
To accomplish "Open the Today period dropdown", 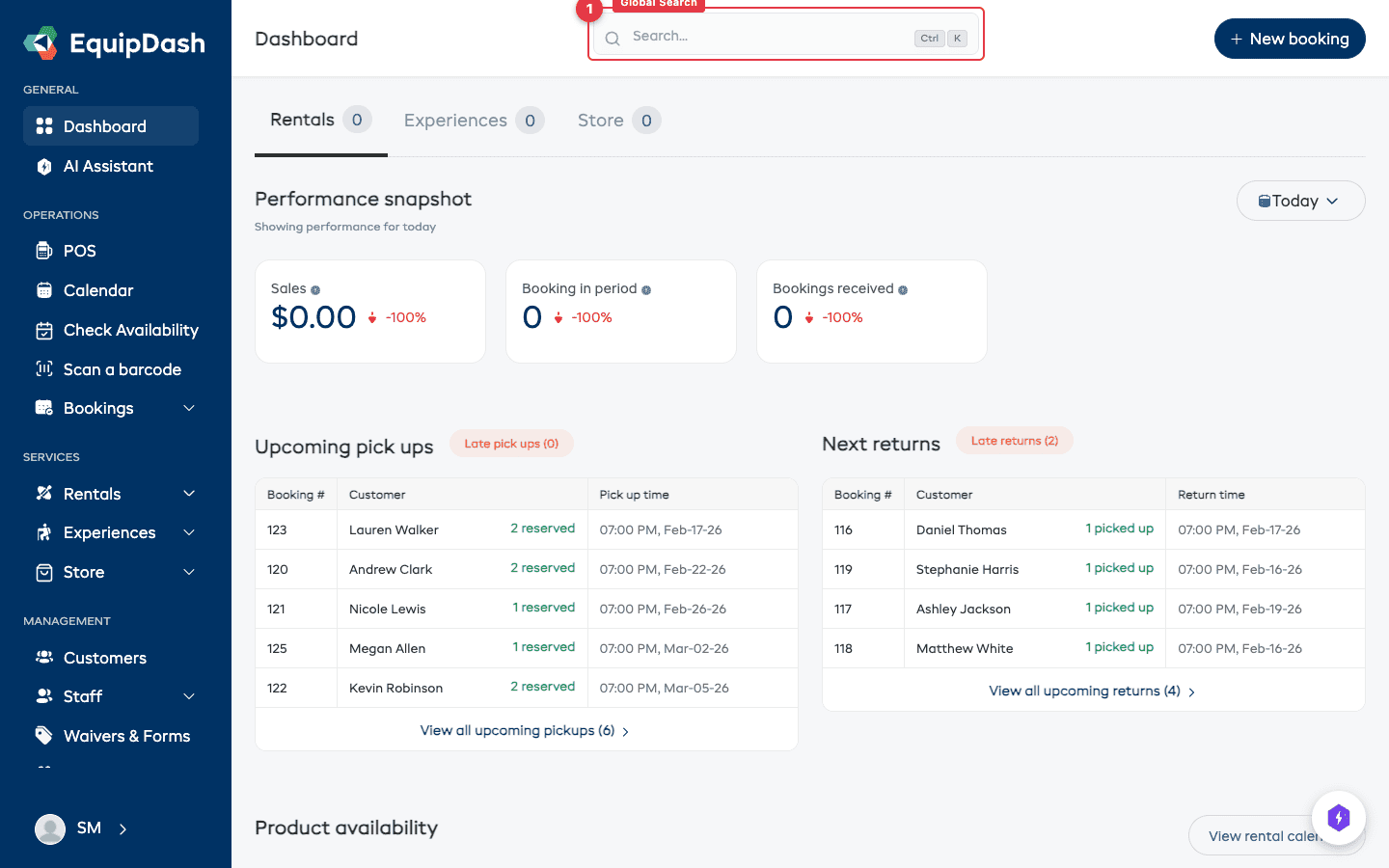I will pos(1299,201).
